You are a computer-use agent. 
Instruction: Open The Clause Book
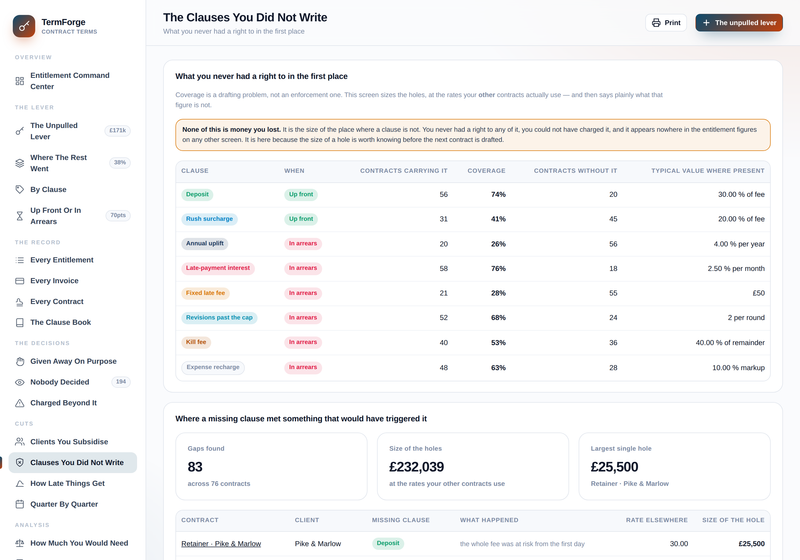(72, 323)
